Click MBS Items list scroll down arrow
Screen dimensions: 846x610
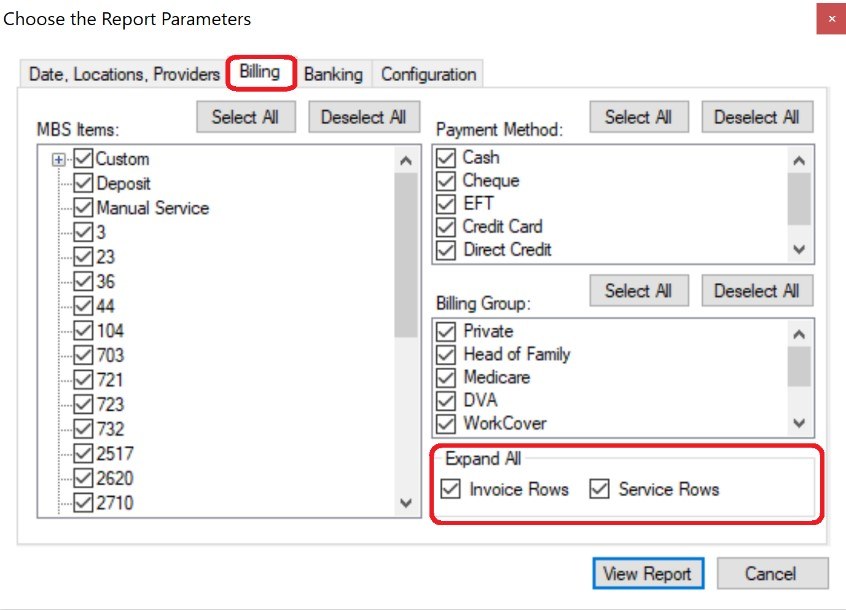pos(406,503)
